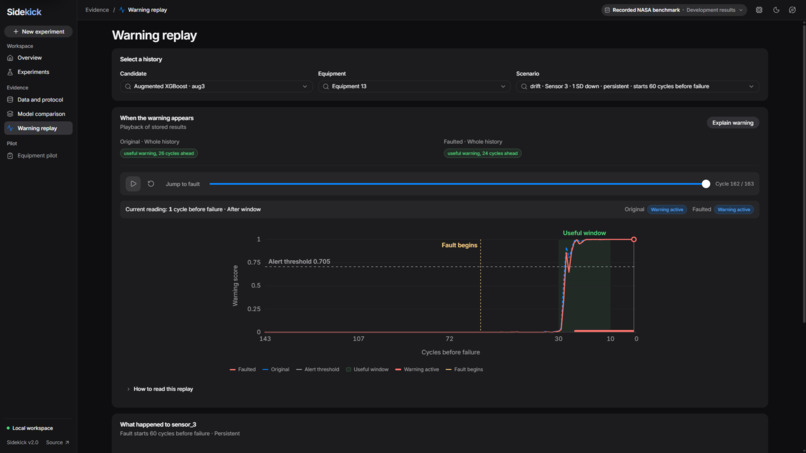Click the page vertical scrollbar
806x453 pixels.
pyautogui.click(x=803, y=172)
